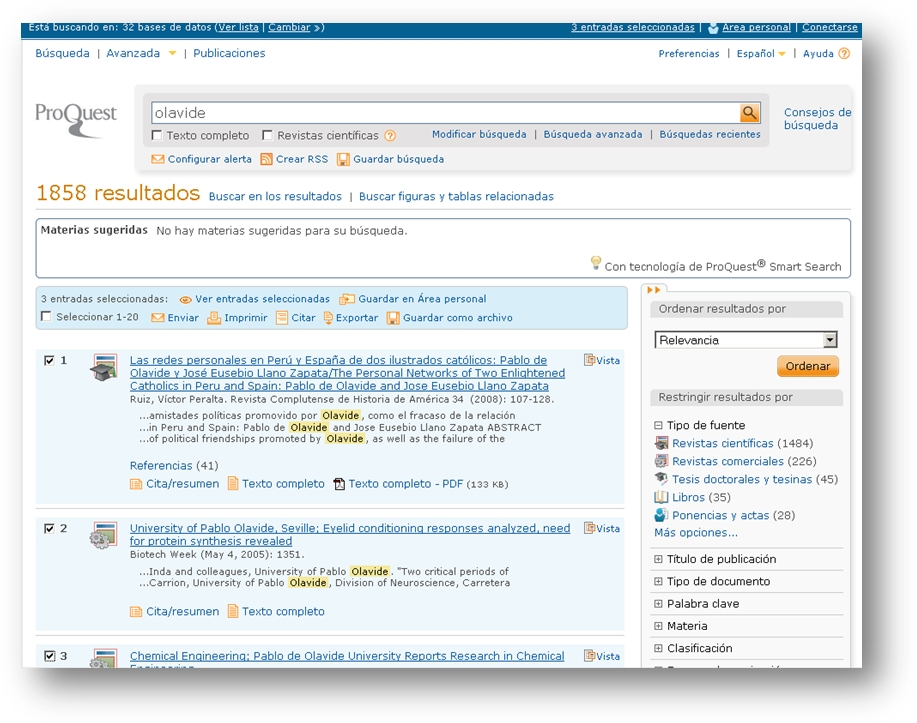Image resolution: width=917 pixels, height=723 pixels.
Task: Click the Vista preview icon for result 3
Action: tap(590, 655)
